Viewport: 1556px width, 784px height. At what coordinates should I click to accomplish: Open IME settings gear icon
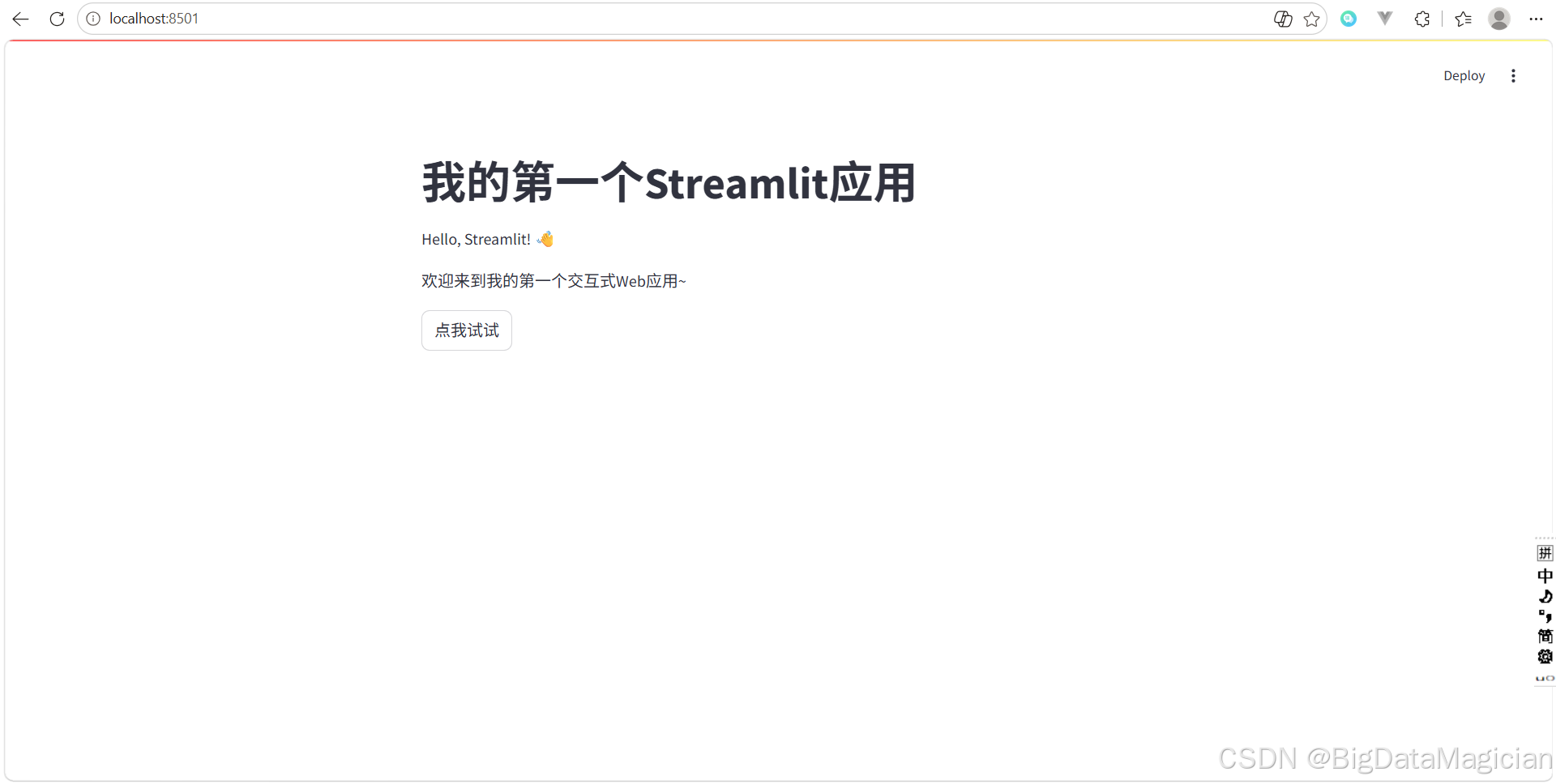pyautogui.click(x=1545, y=656)
